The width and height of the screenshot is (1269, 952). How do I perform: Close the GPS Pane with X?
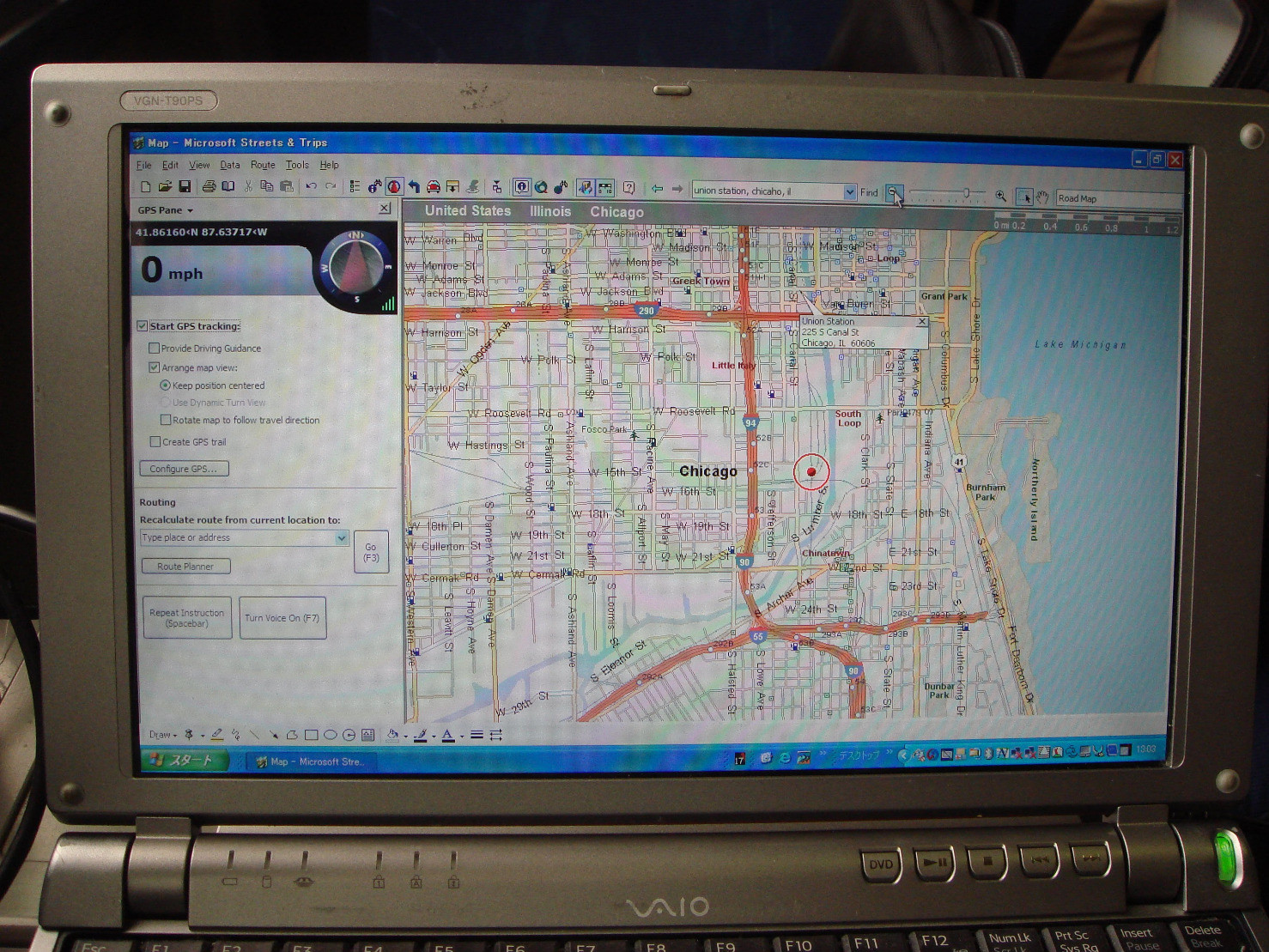[385, 209]
